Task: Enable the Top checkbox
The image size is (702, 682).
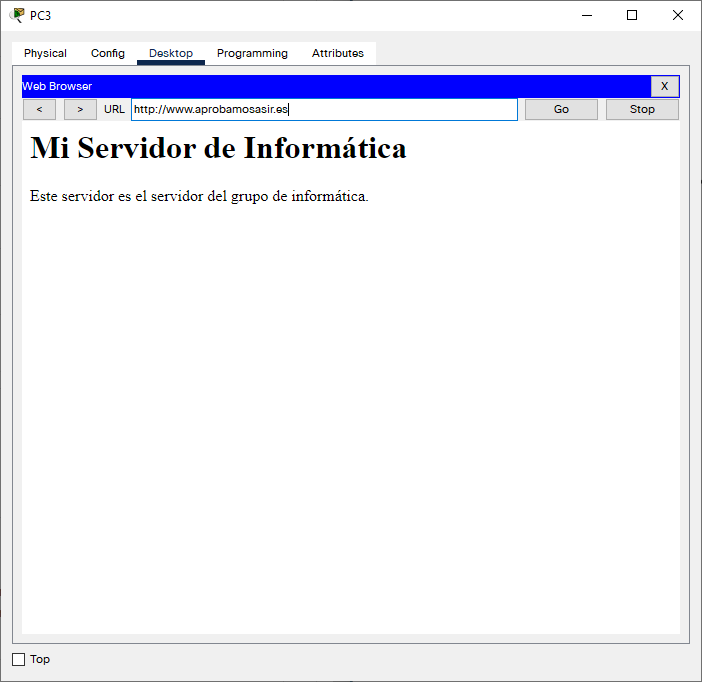Action: point(18,659)
